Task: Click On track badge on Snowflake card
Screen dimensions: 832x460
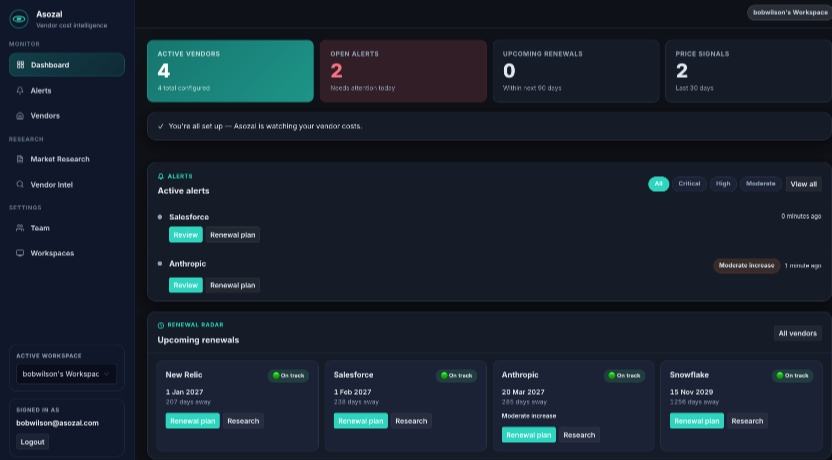Action: [x=792, y=376]
